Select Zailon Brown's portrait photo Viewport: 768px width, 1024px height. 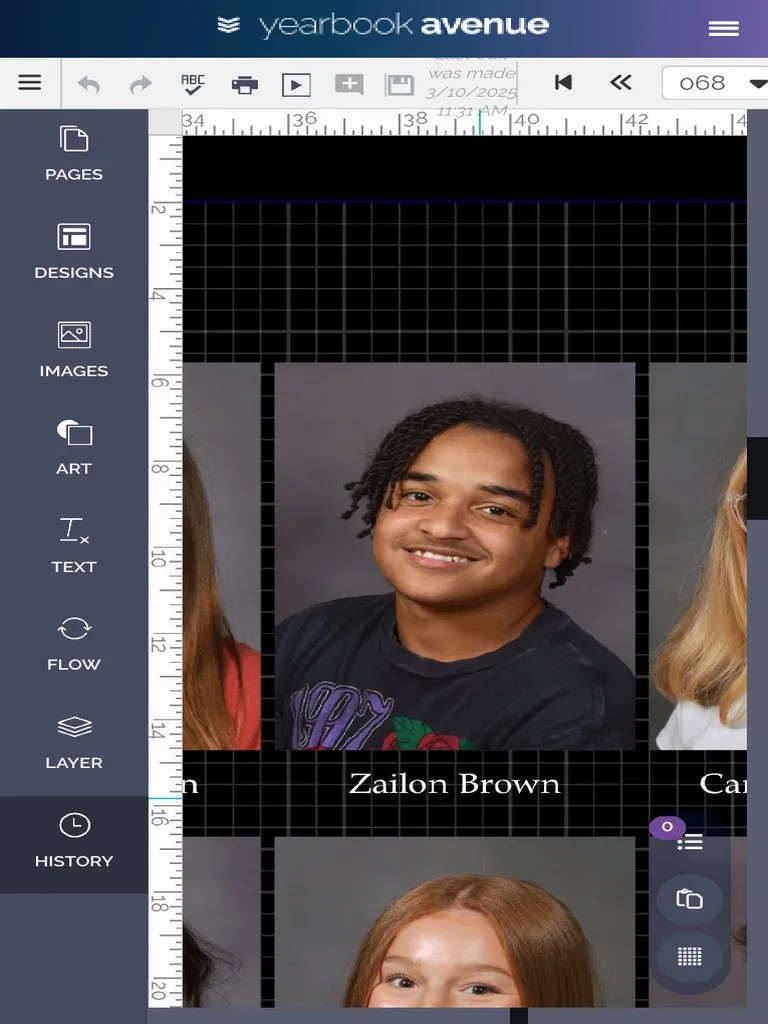click(x=455, y=556)
